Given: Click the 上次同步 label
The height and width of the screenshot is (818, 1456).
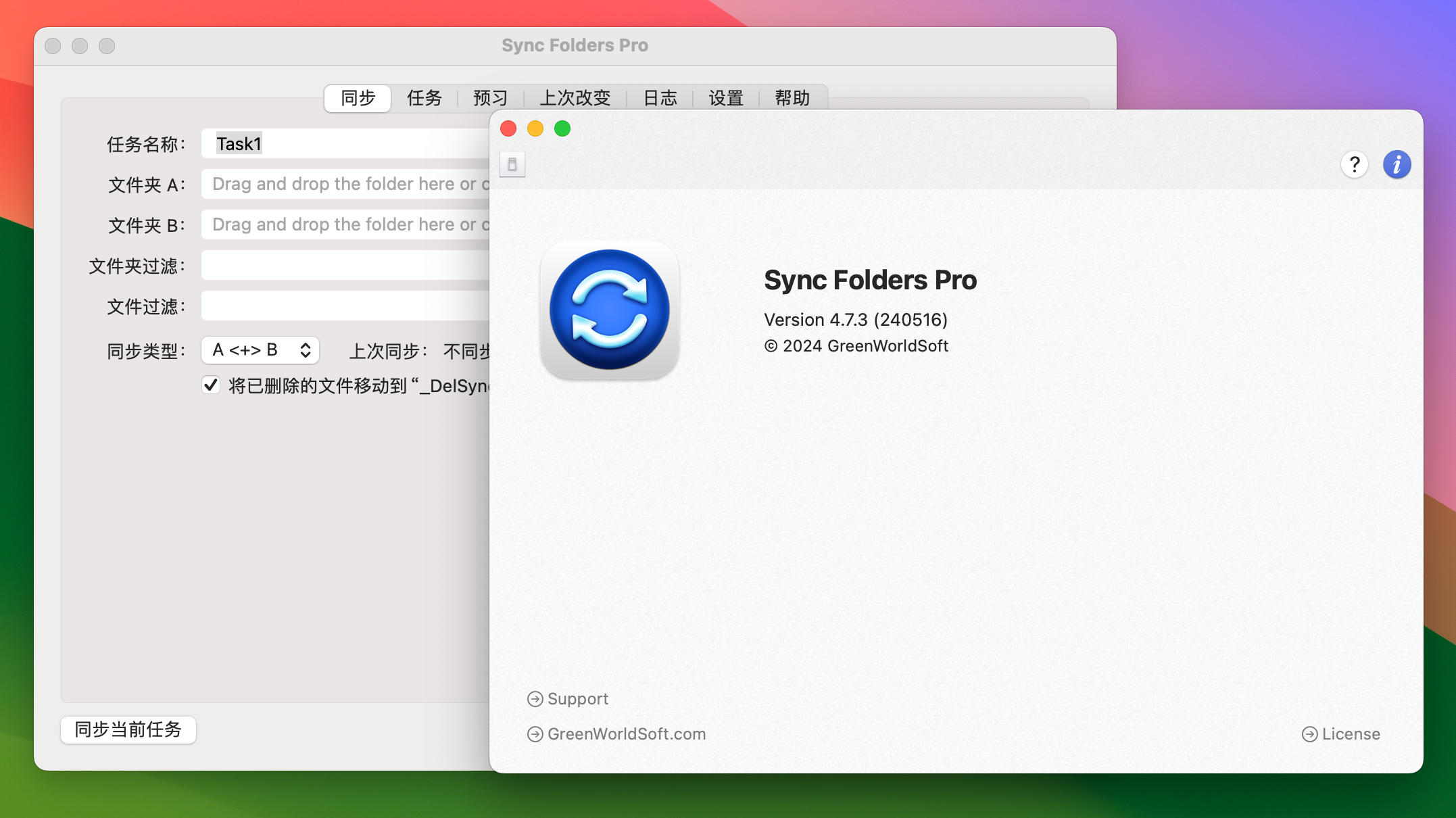Looking at the screenshot, I should tap(388, 352).
